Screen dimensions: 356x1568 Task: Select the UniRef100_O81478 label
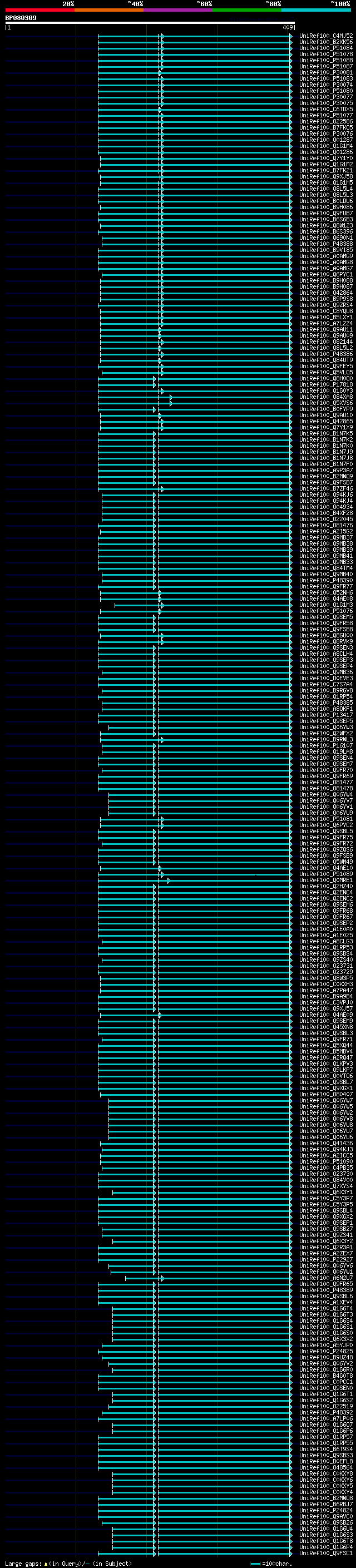click(x=326, y=788)
